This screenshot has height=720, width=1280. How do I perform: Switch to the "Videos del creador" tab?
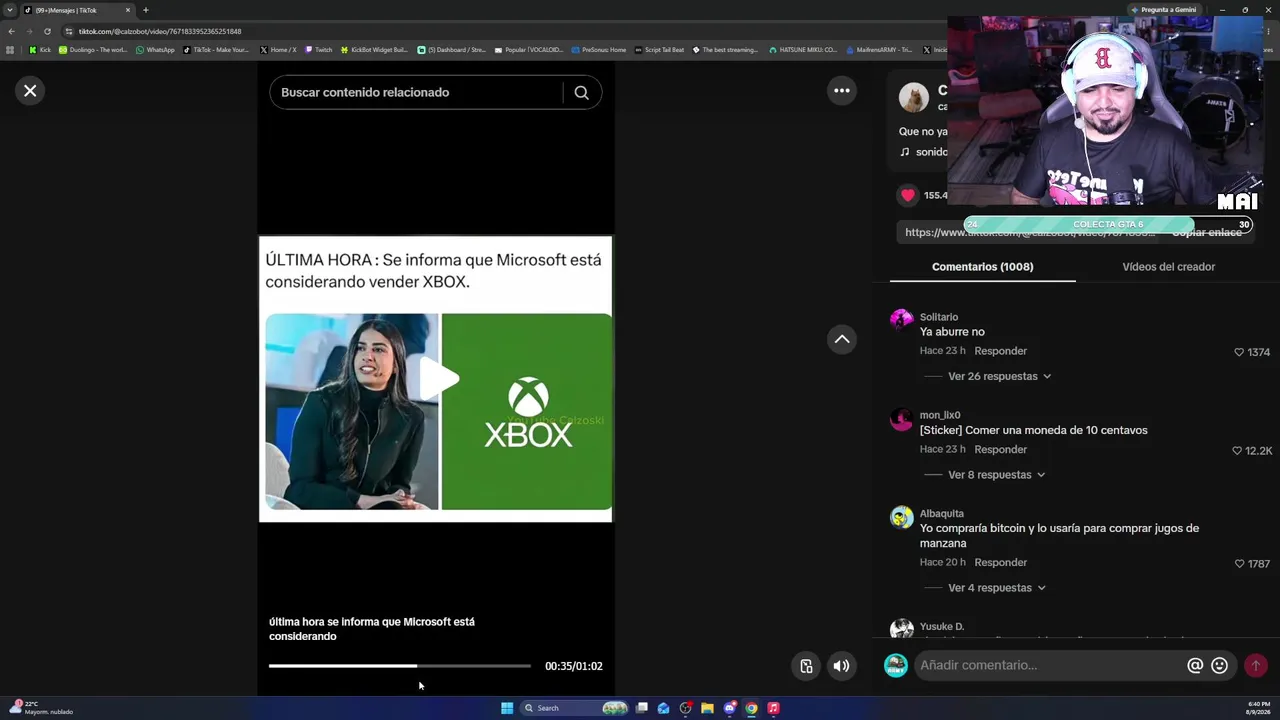(1168, 267)
